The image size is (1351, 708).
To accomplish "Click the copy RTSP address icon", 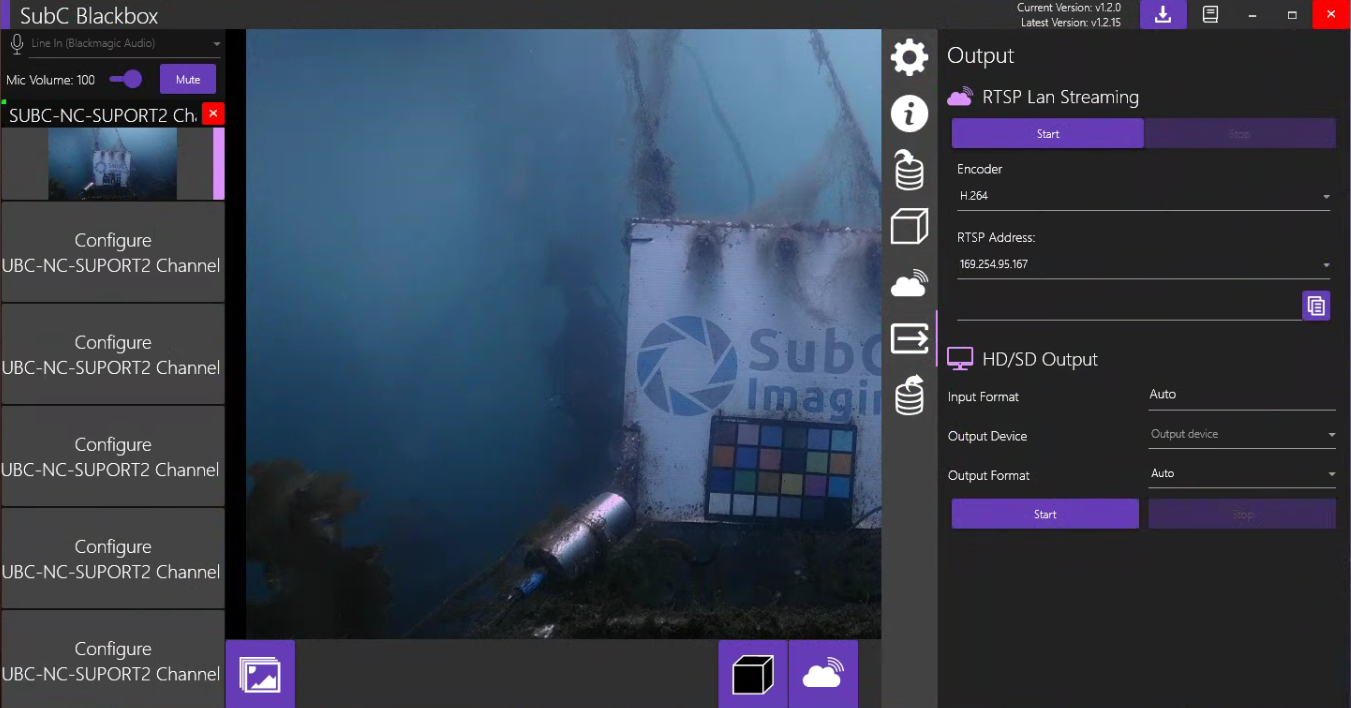I will click(1316, 306).
